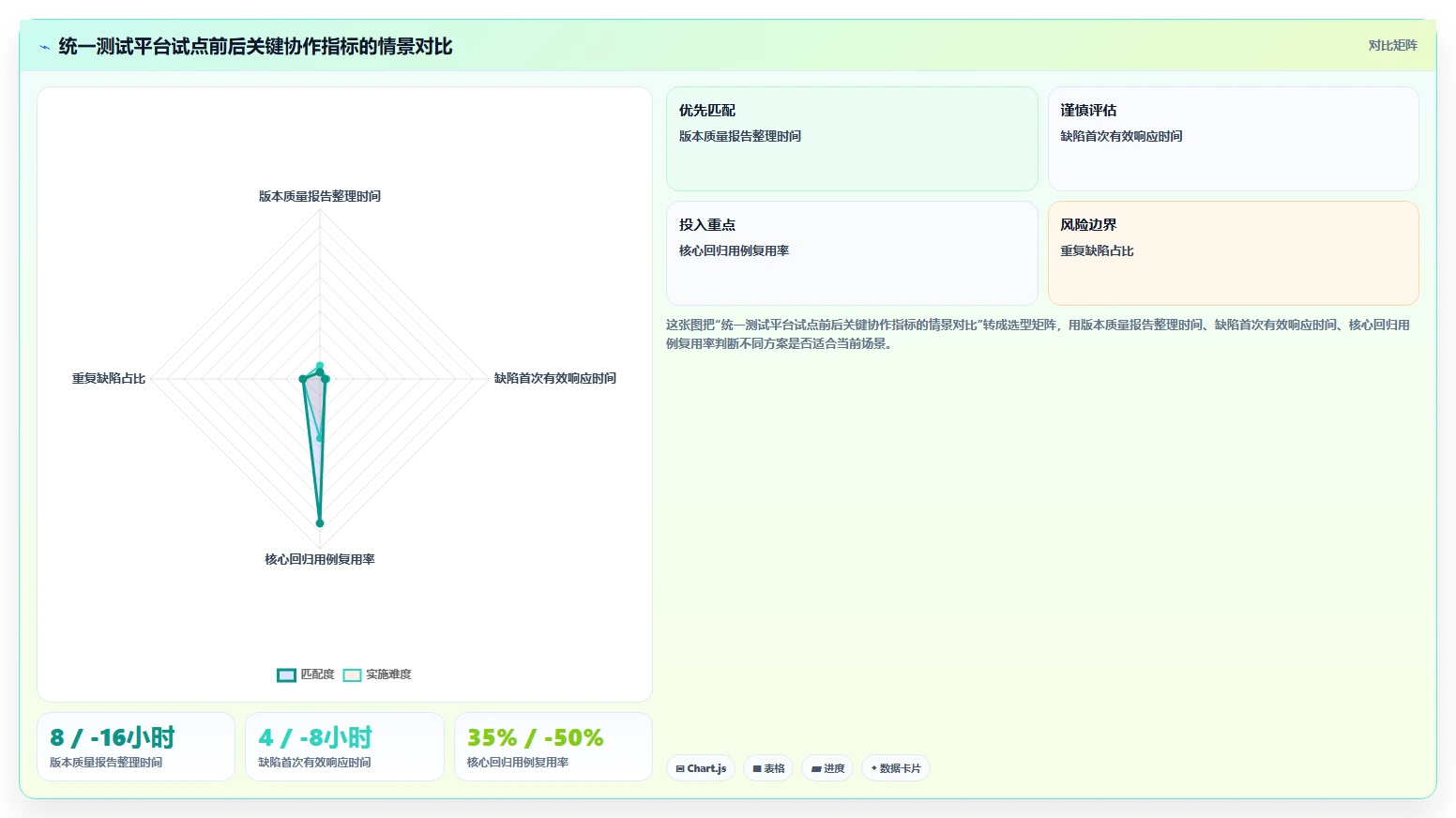Click the description paragraph starting 这张图把
Image resolution: width=1456 pixels, height=818 pixels.
click(x=1038, y=334)
